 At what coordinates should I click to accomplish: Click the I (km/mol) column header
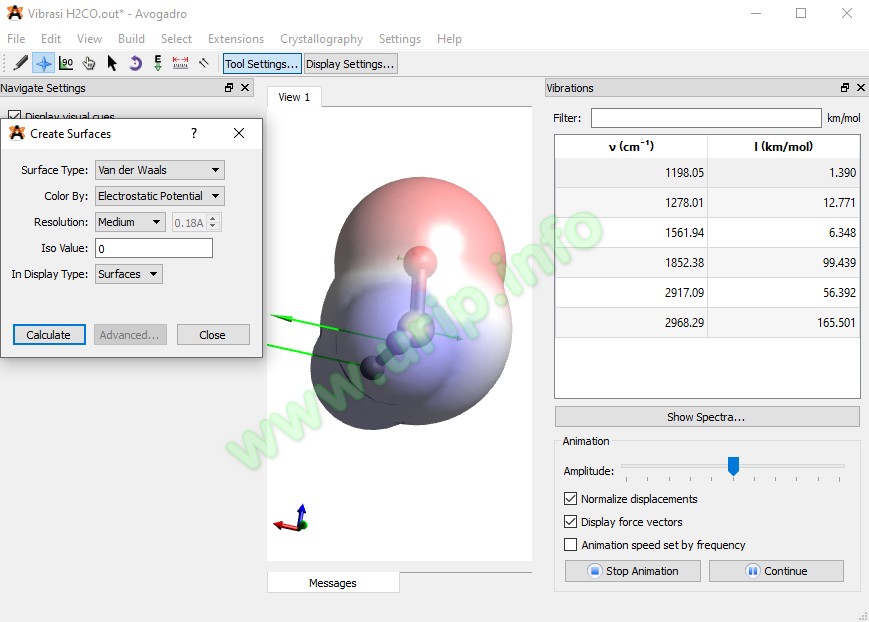[784, 146]
